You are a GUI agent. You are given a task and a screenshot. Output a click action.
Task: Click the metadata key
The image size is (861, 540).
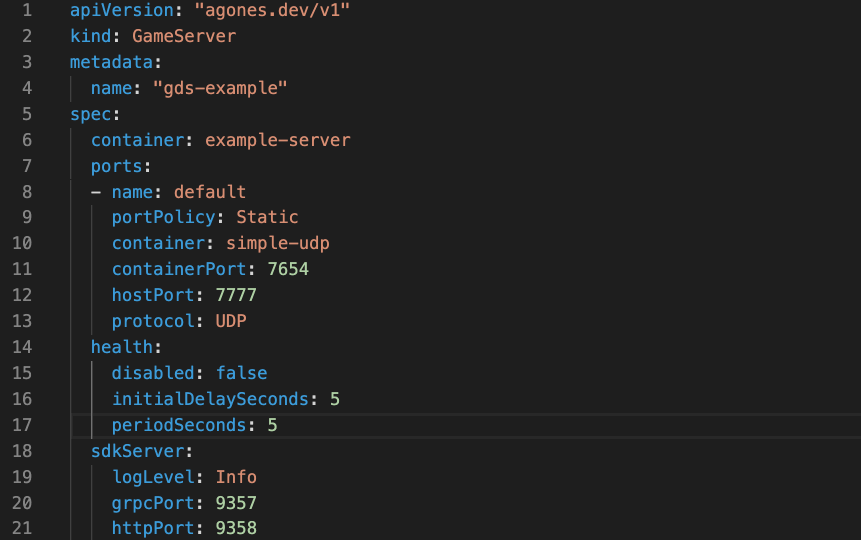coord(111,62)
